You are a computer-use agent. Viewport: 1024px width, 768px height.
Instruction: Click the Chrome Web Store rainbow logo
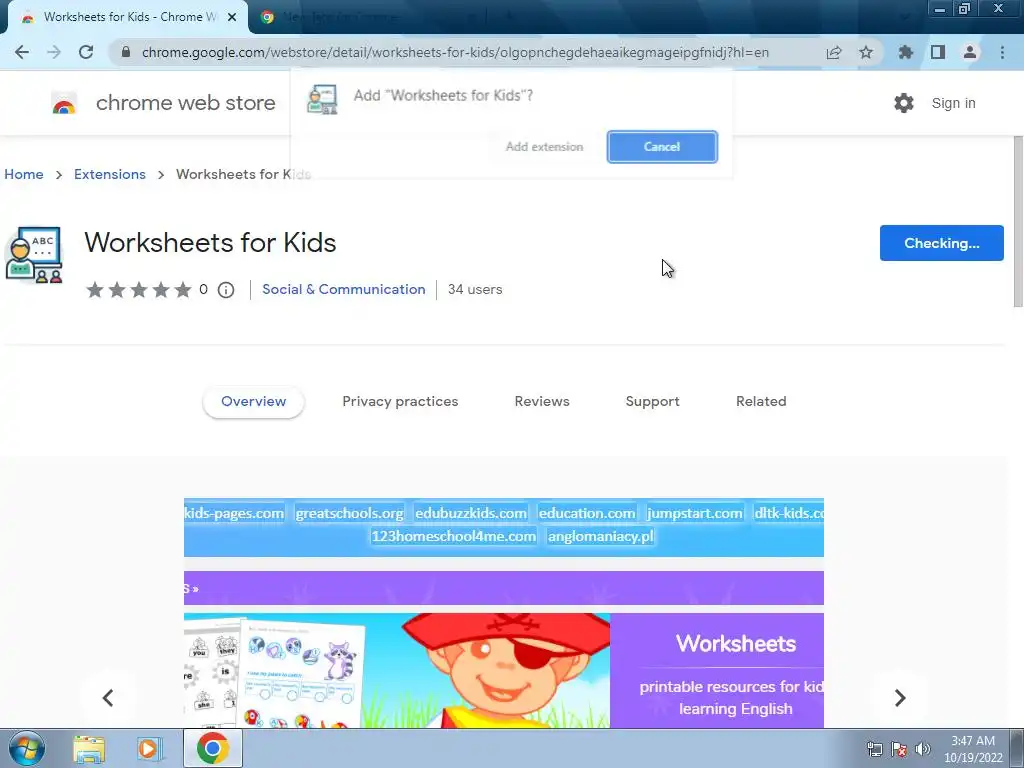[x=64, y=103]
